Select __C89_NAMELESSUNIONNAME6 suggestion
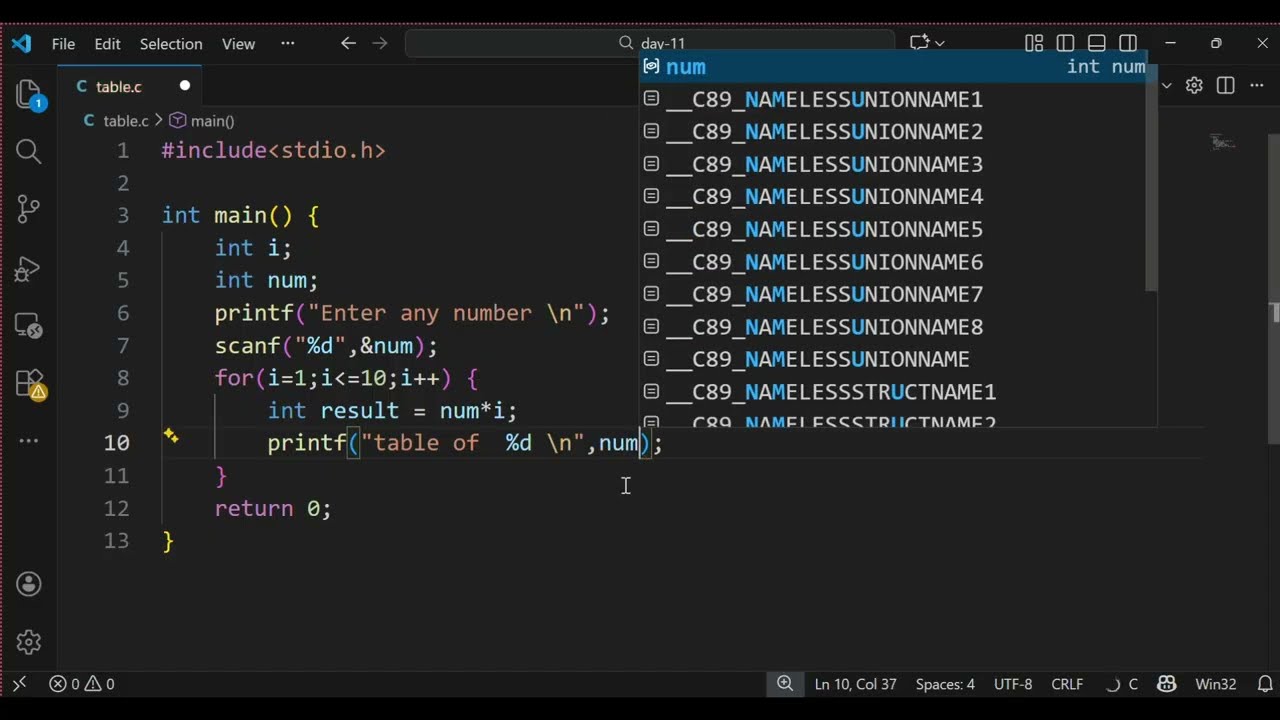The image size is (1280, 720). [x=893, y=262]
